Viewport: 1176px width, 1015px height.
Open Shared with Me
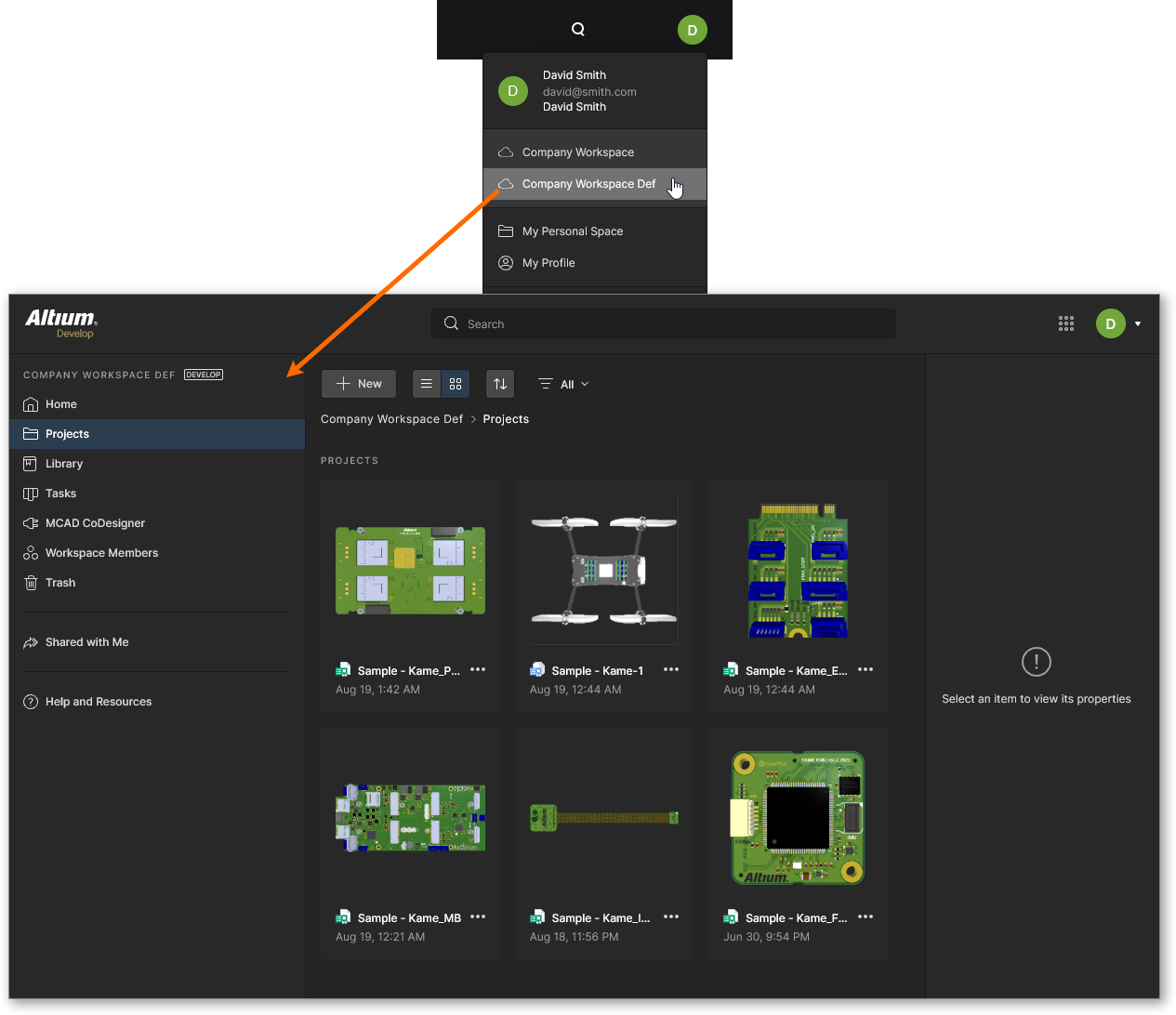click(x=157, y=642)
